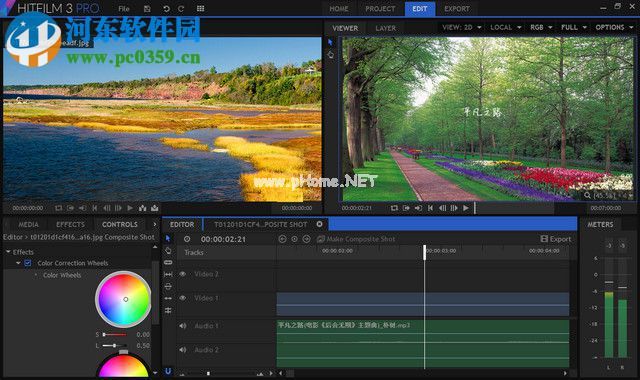640x380 pixels.
Task: Play the Trimmer clip
Action: click(x=130, y=208)
